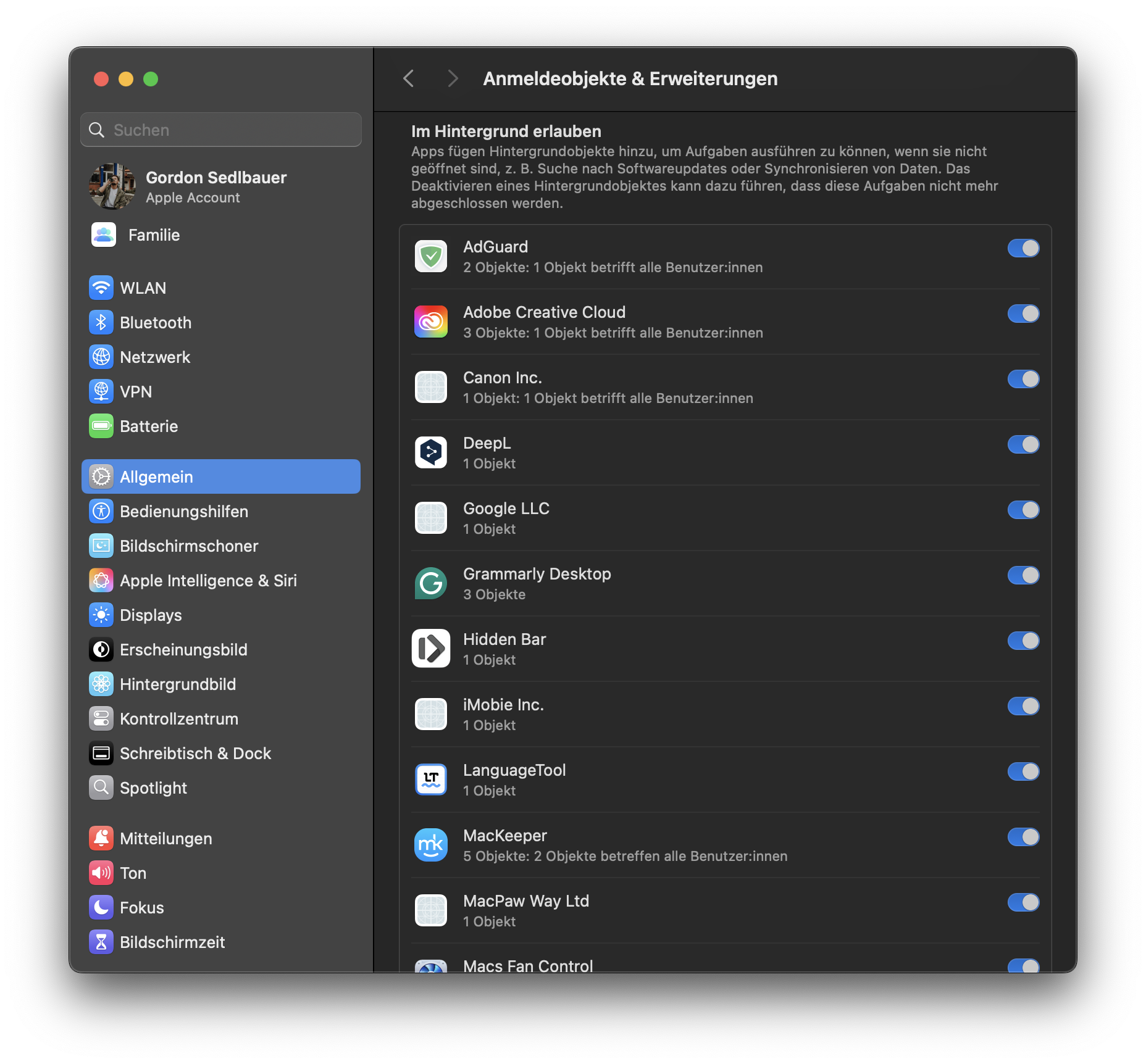Click the LanguageTool icon

coord(430,779)
